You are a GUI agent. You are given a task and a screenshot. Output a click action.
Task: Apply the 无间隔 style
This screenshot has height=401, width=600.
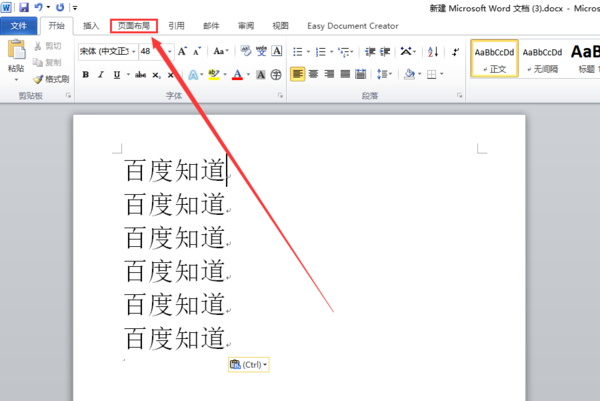coord(542,59)
